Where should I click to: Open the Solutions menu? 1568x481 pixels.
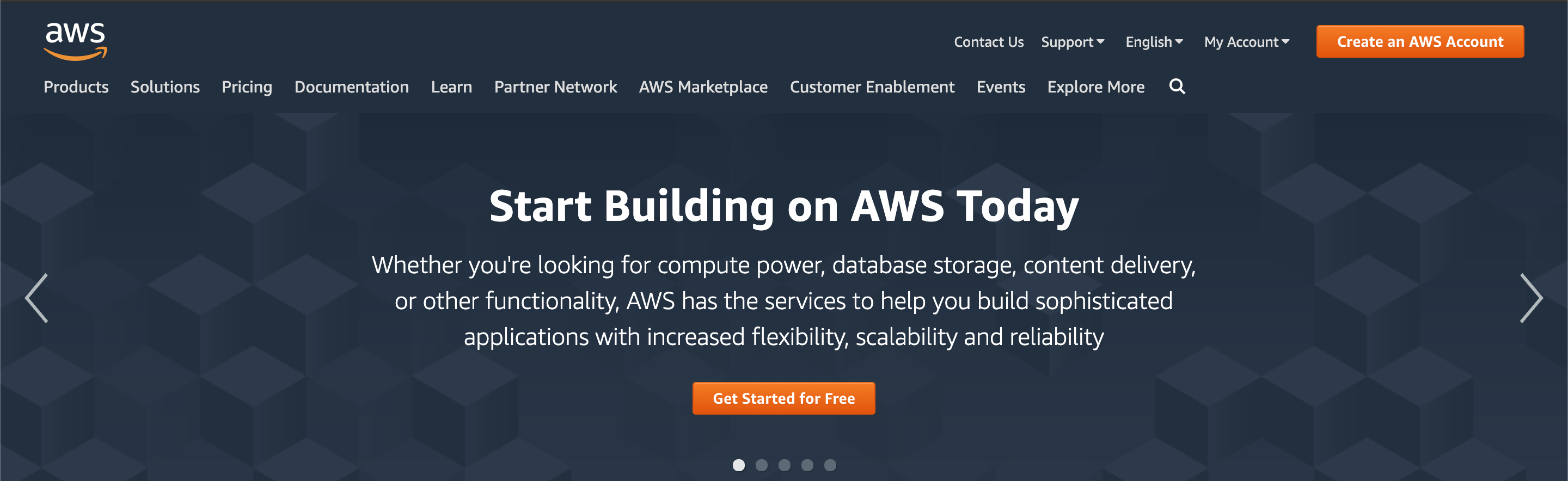pyautogui.click(x=165, y=87)
